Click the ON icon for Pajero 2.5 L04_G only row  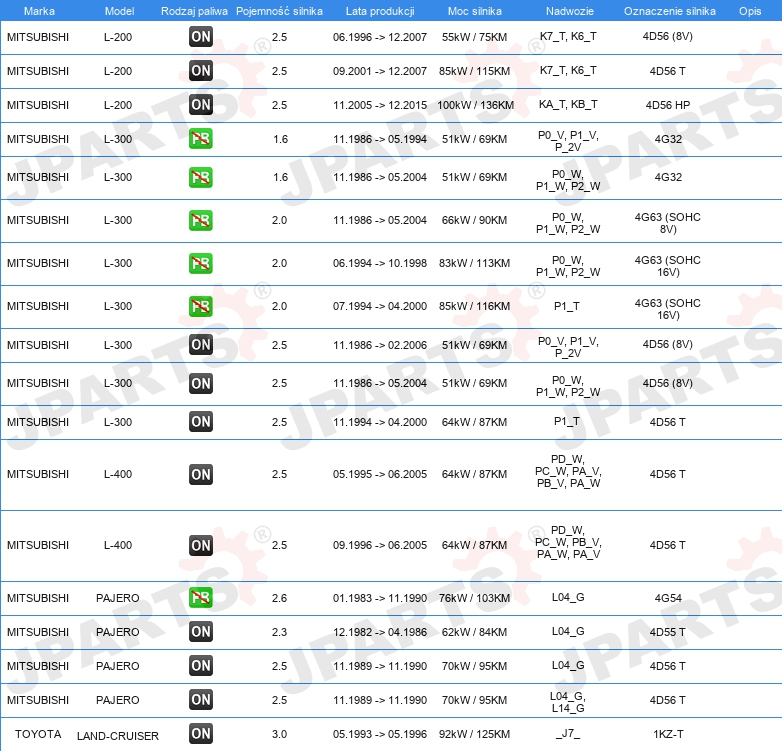click(x=201, y=665)
